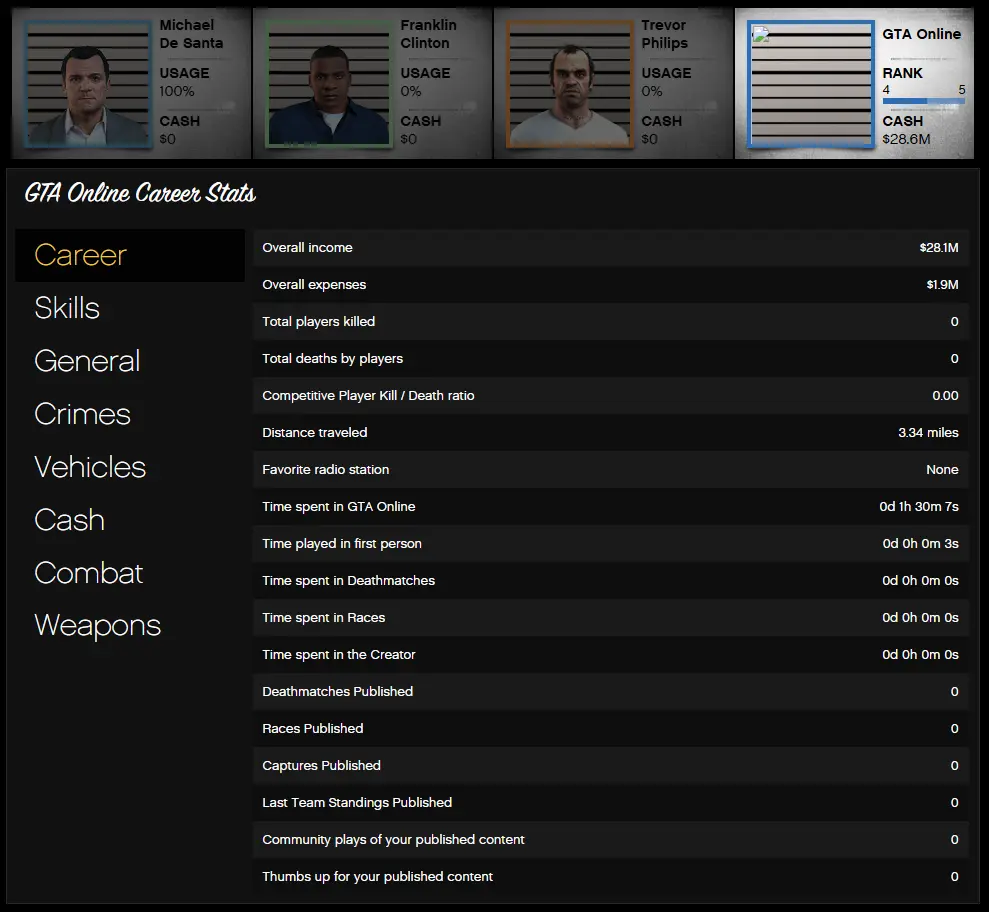Show the Vehicles stats tab
This screenshot has width=989, height=912.
click(x=90, y=467)
